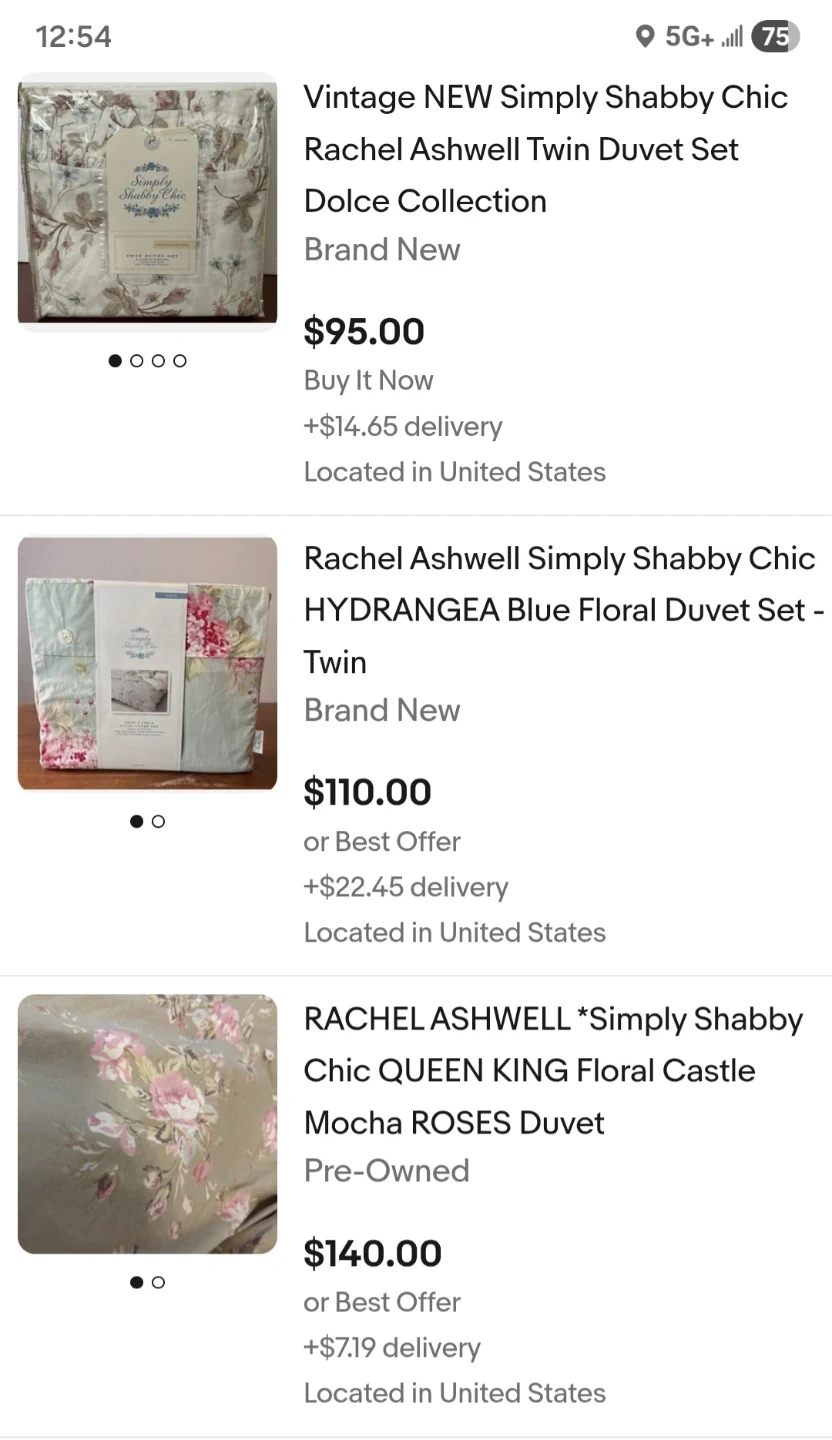Tap the $110.00 price

pyautogui.click(x=367, y=793)
